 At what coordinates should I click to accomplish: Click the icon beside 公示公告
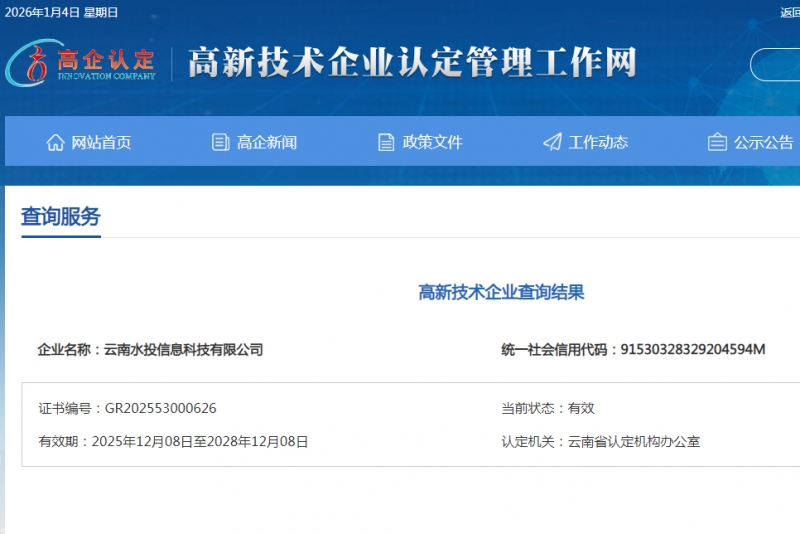pos(717,142)
